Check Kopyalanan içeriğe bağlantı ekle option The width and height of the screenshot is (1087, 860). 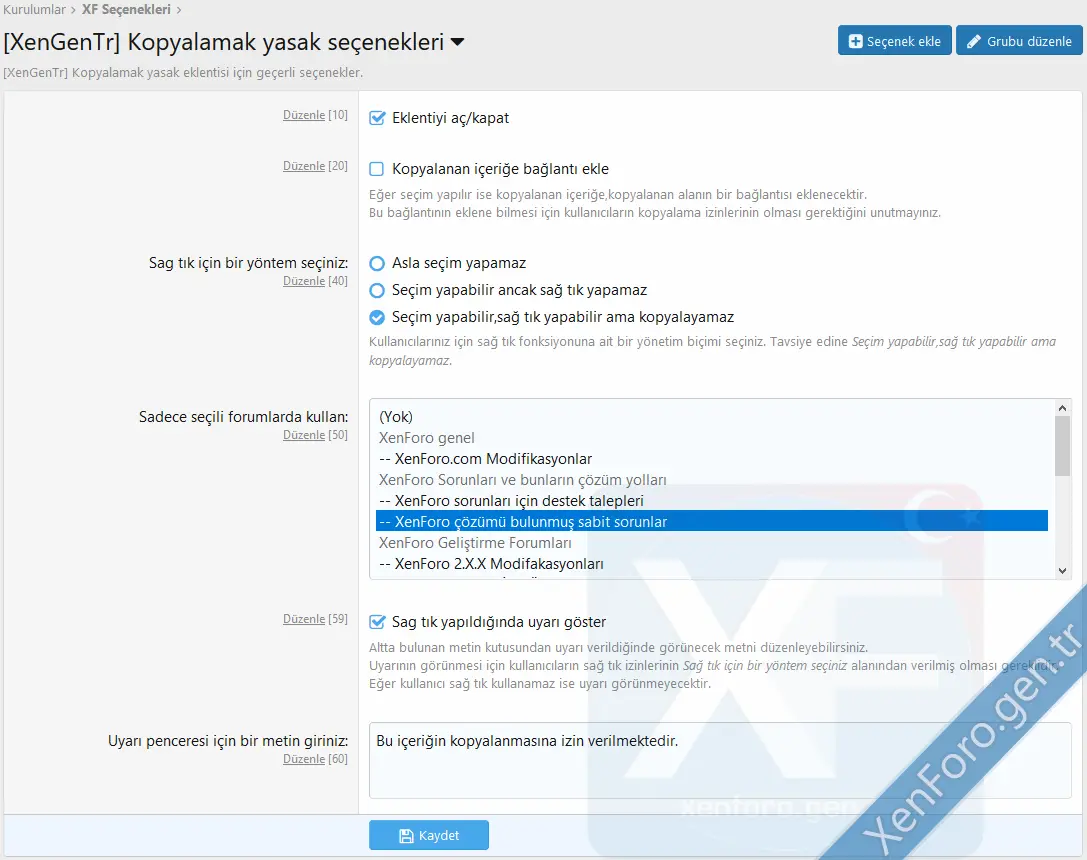coord(376,166)
